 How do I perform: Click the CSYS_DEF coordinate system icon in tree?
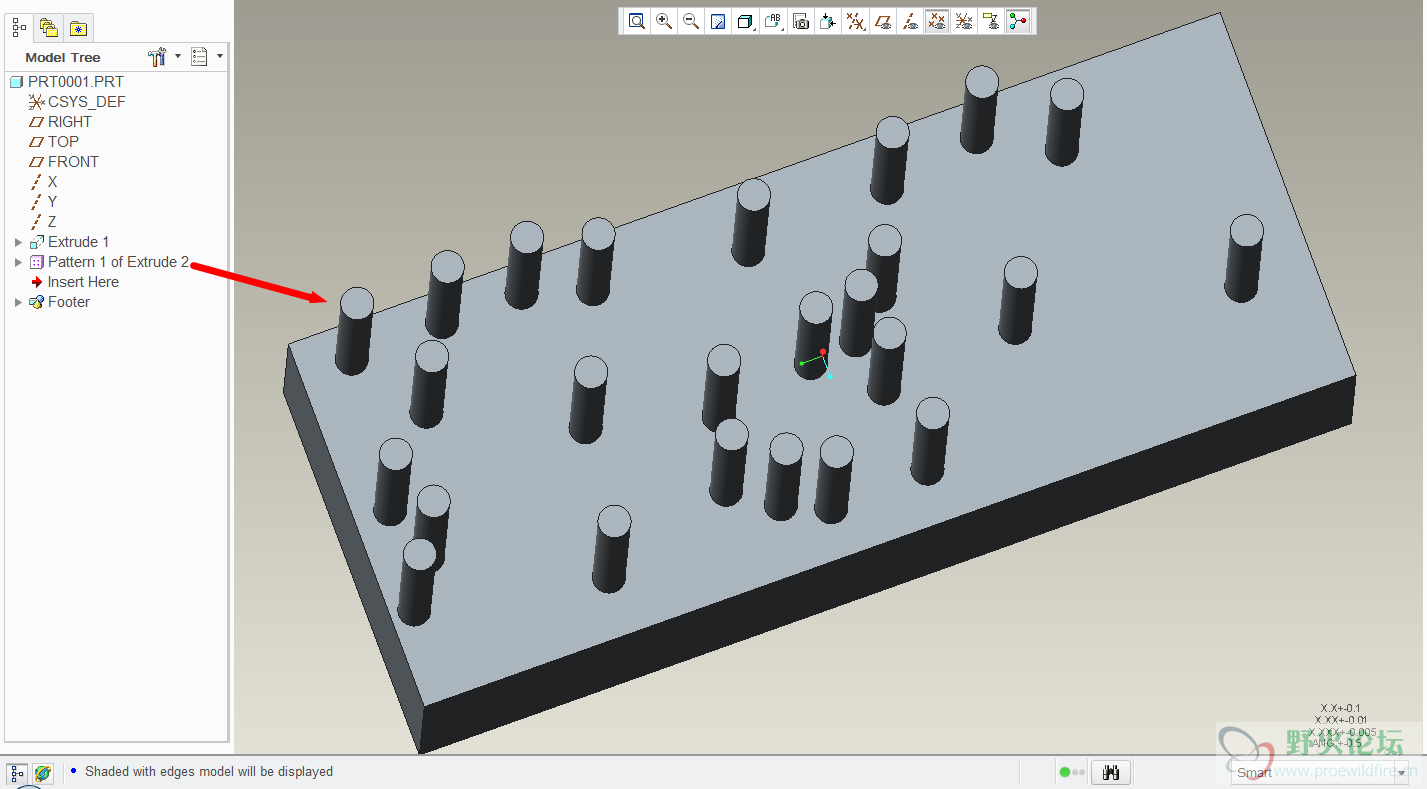point(37,102)
